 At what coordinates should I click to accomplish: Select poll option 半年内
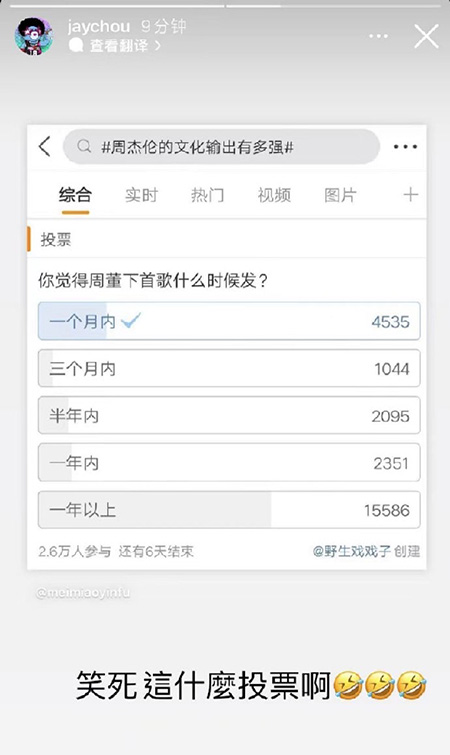[229, 416]
